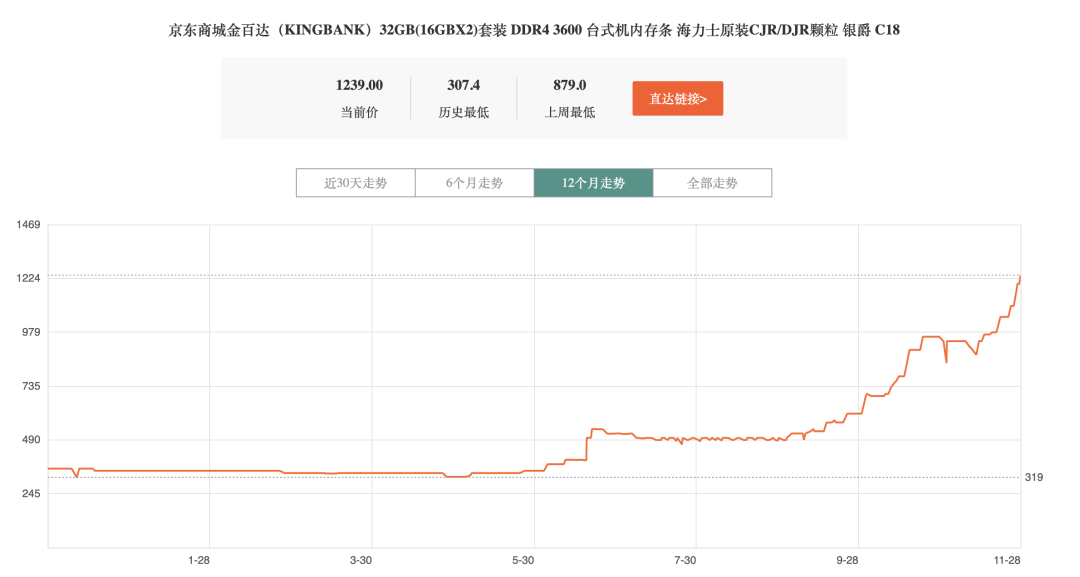Switch to 近30天走势 tab
Screen dimensions: 1080x577
(x=355, y=183)
